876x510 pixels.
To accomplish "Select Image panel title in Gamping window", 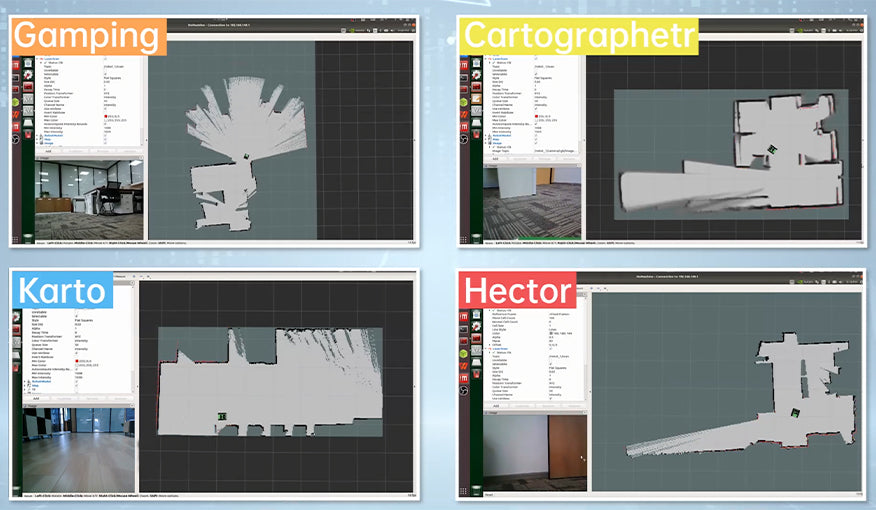I will pyautogui.click(x=45, y=157).
